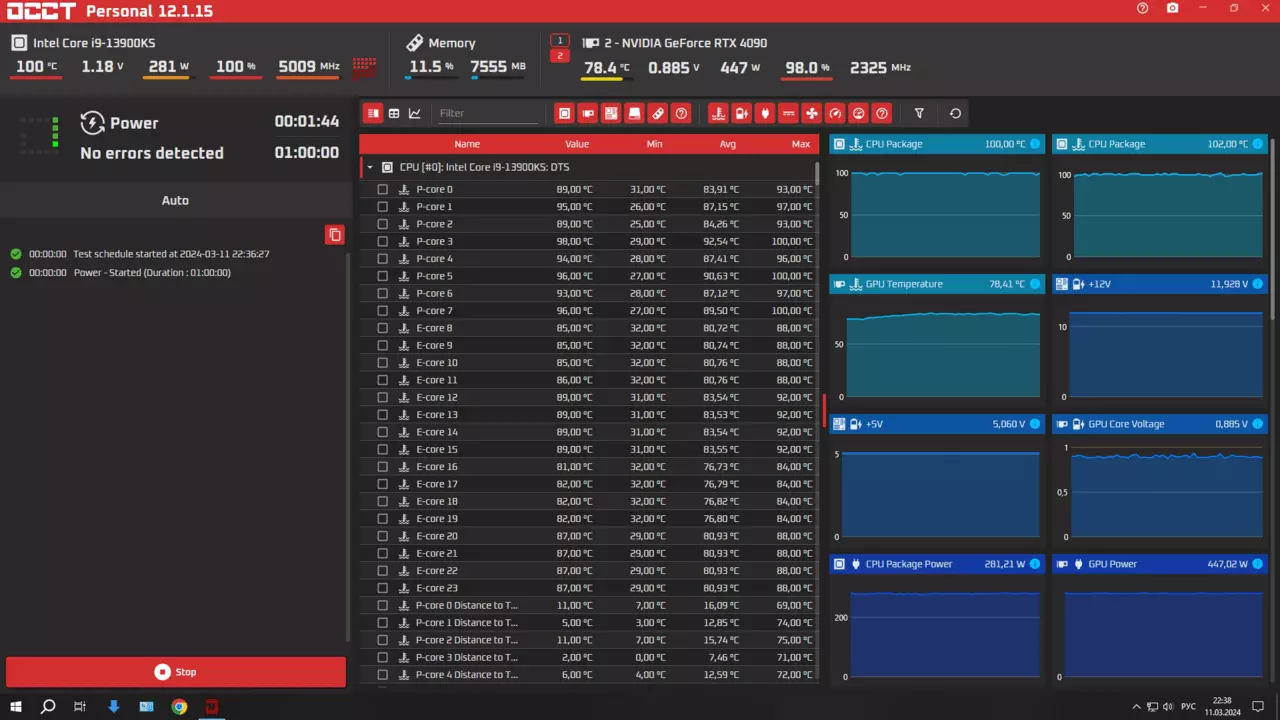Screen dimensions: 1280x720
Task: Open the funnel filter options icon
Action: tap(919, 113)
